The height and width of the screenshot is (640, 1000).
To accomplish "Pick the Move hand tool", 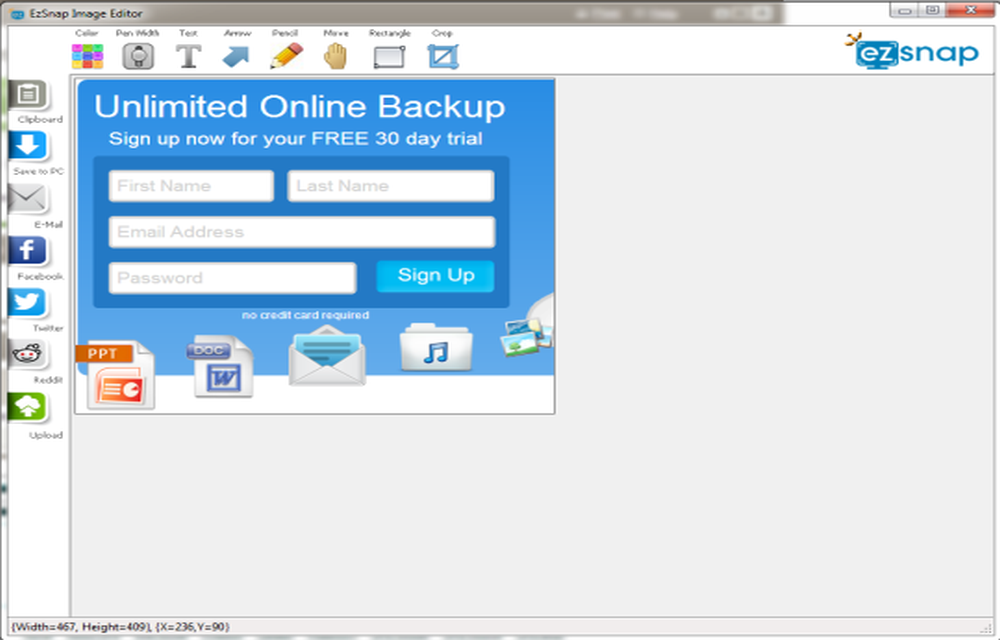I will tap(336, 56).
